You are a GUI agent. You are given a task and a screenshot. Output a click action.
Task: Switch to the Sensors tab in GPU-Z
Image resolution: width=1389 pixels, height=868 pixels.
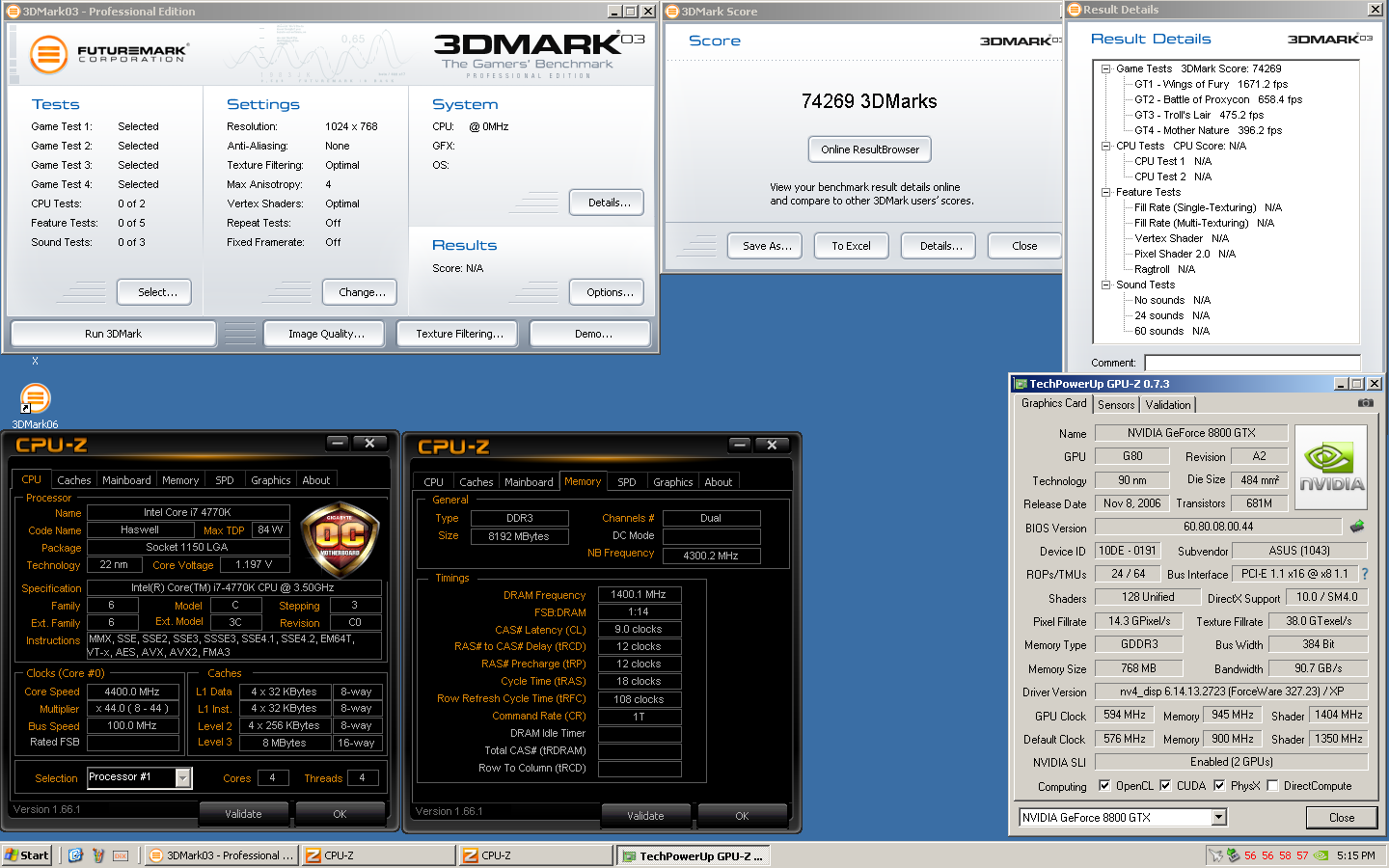1116,405
